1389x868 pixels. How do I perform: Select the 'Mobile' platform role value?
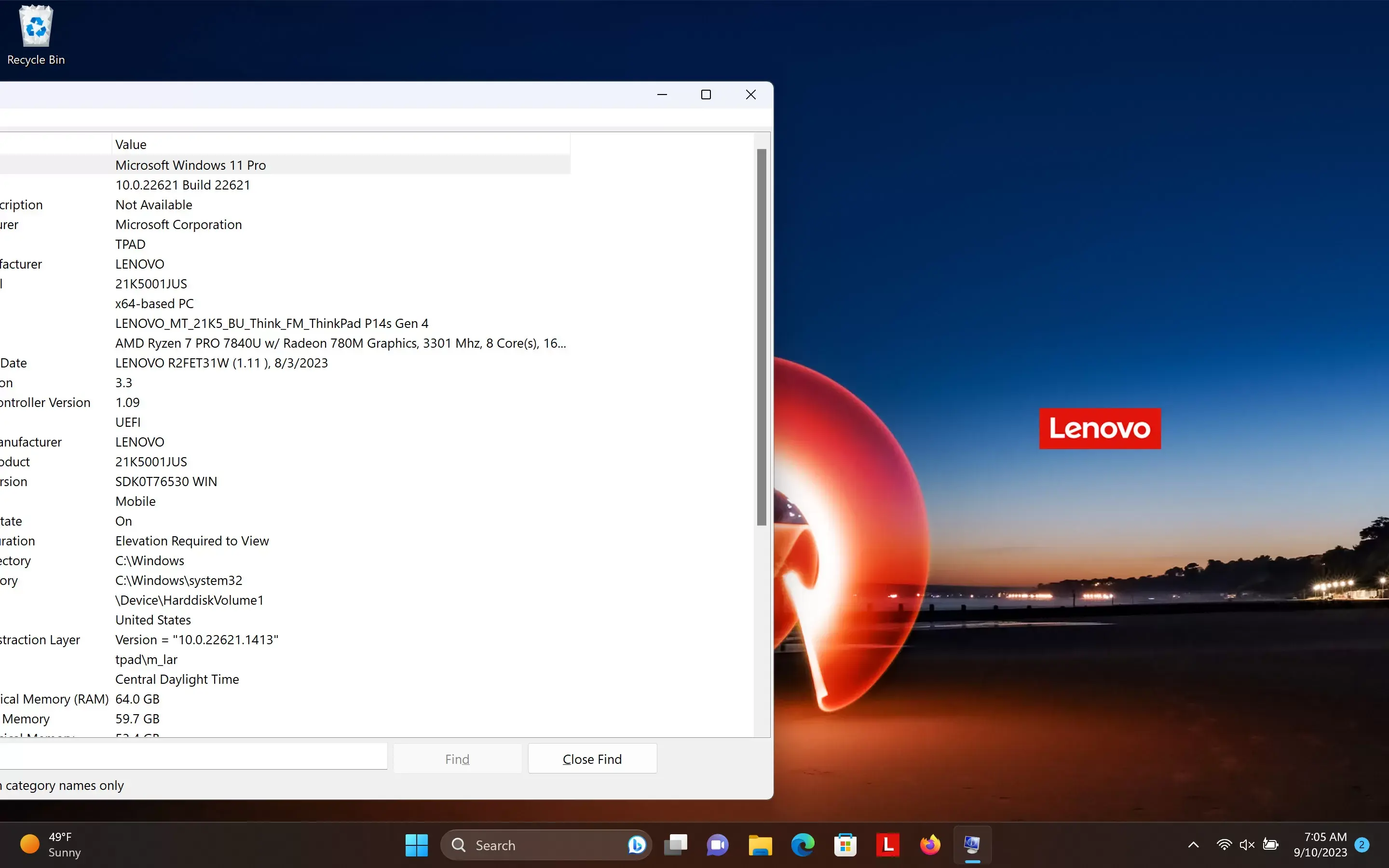coord(136,501)
